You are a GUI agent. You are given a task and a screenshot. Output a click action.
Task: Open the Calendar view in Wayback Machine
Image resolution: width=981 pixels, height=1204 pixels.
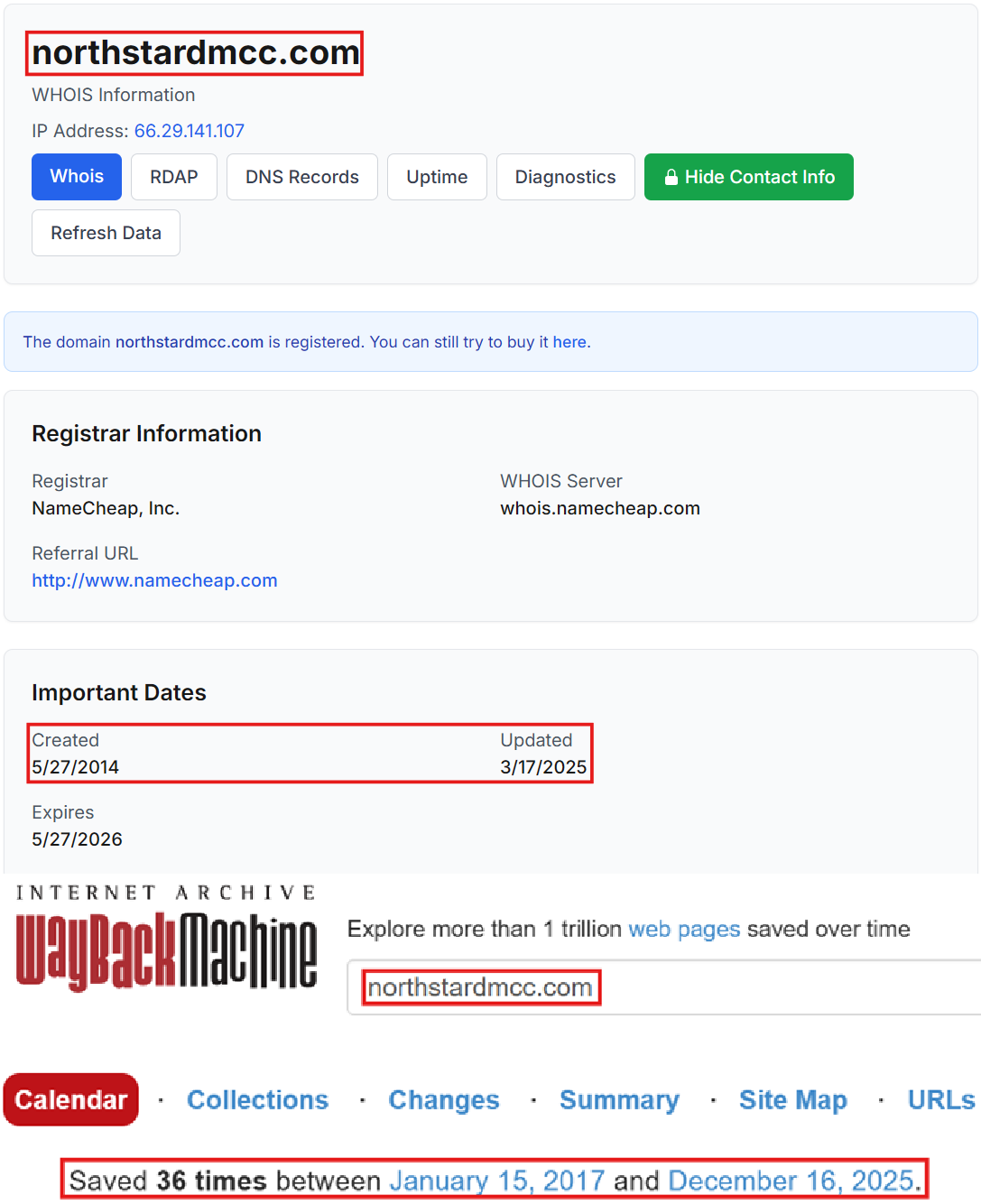(x=70, y=1099)
